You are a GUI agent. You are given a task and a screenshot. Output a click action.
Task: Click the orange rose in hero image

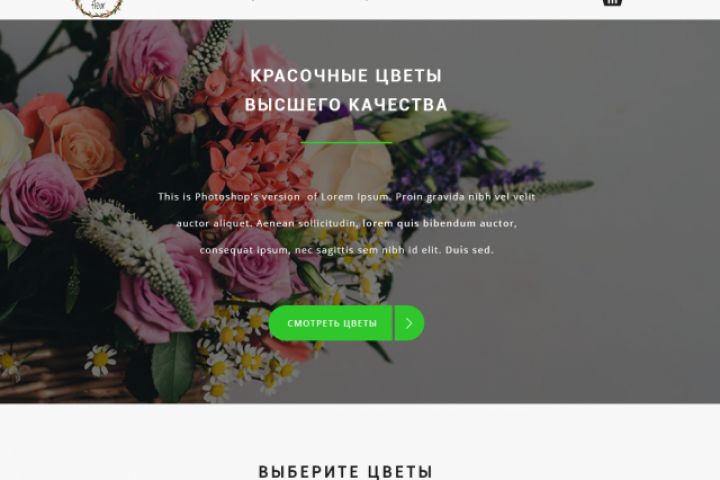(76, 138)
